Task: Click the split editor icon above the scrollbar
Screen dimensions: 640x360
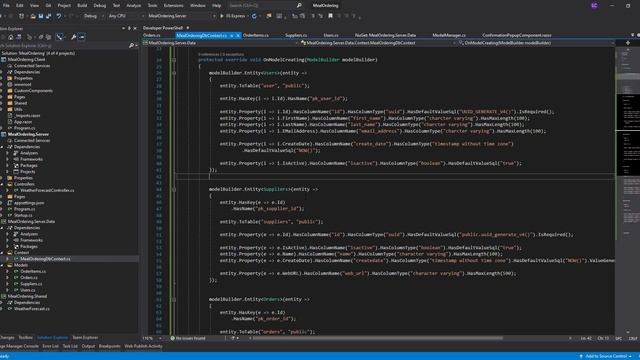Action: tap(627, 42)
